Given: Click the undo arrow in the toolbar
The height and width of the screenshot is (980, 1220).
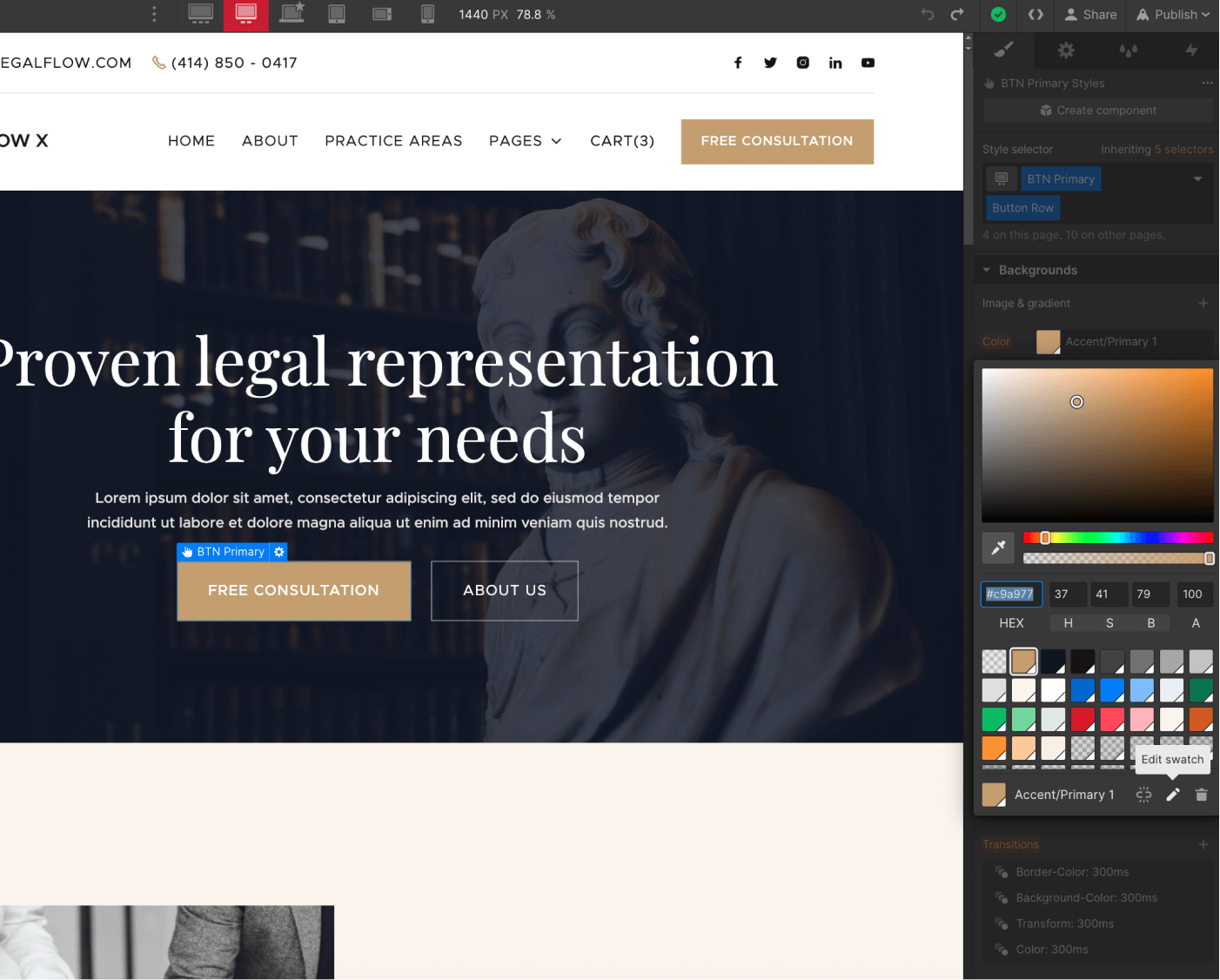Looking at the screenshot, I should point(927,15).
